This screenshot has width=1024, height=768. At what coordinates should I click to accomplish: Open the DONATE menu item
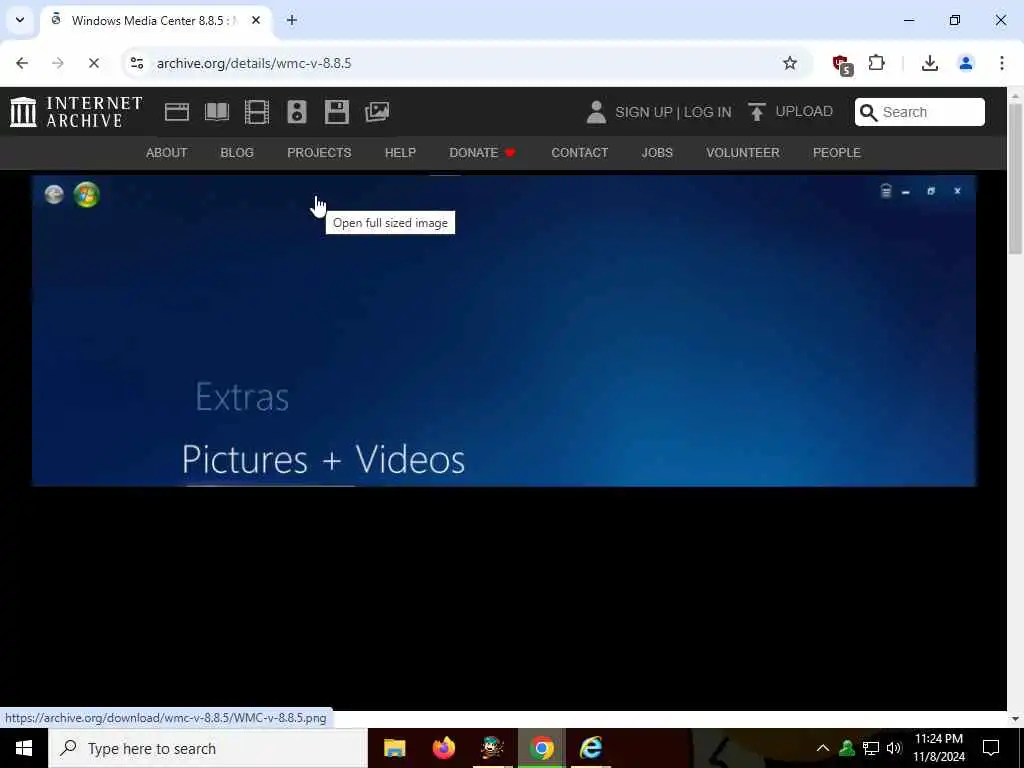(482, 152)
